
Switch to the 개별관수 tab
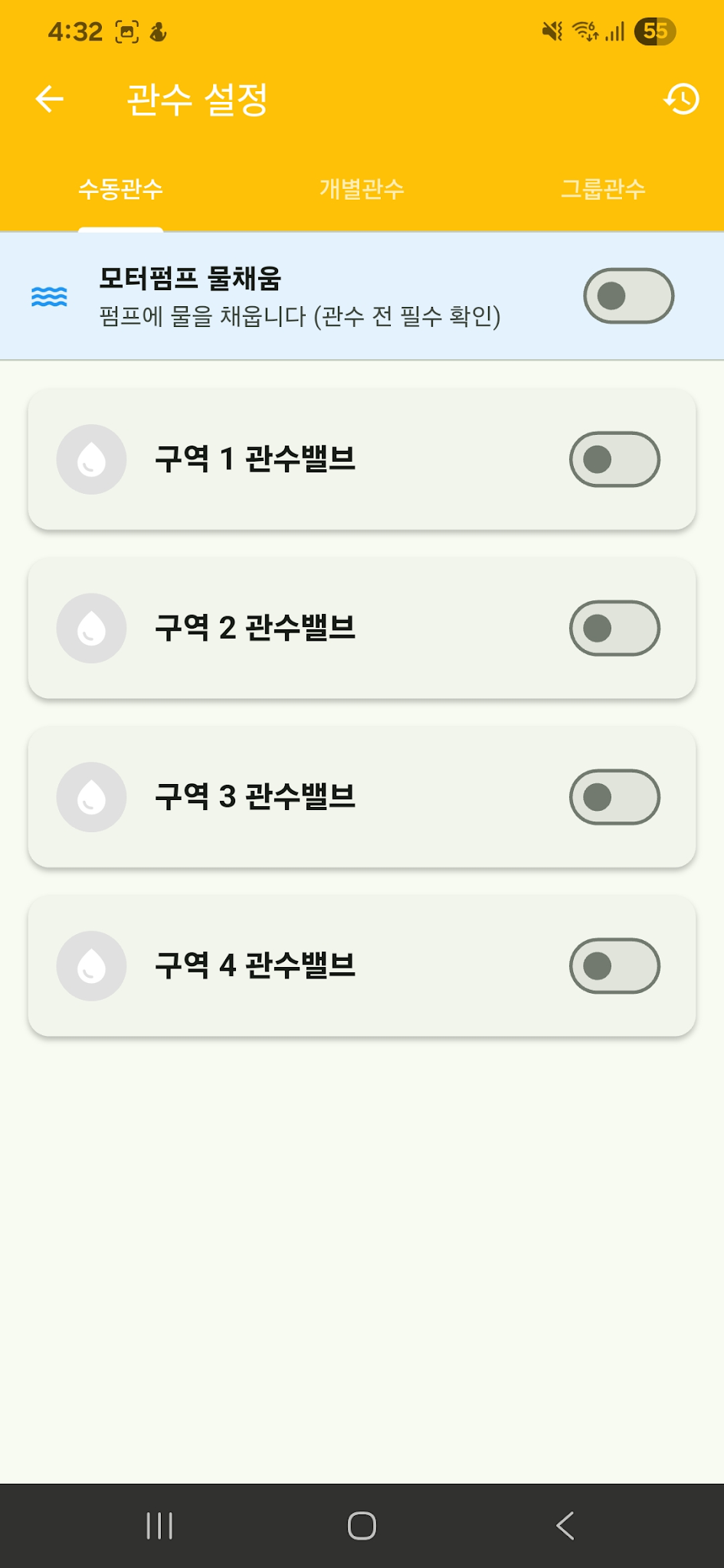tap(362, 189)
